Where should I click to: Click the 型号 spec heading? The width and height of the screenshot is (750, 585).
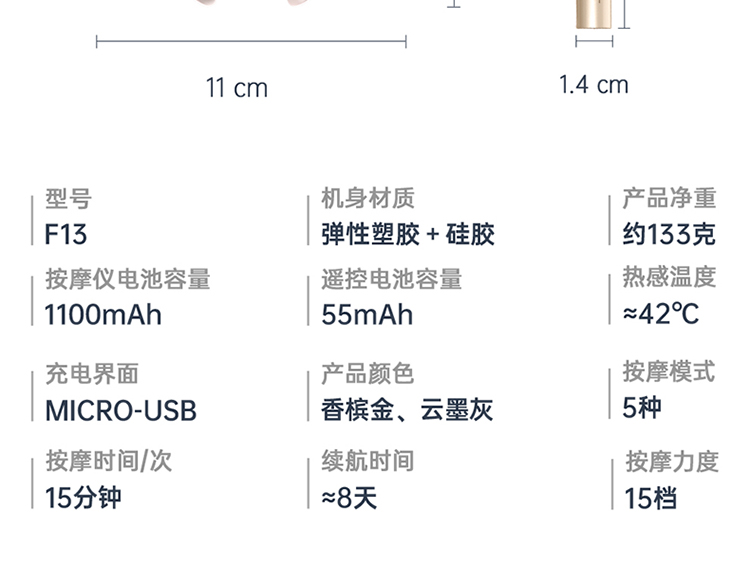click(68, 199)
